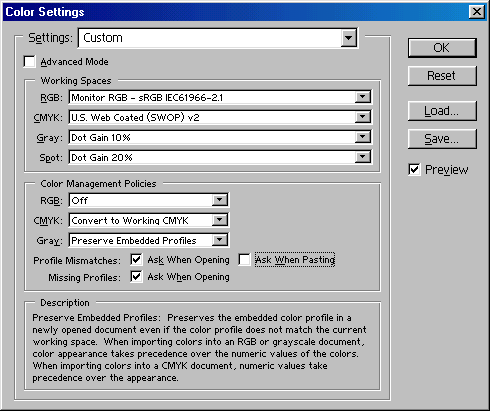Expand the RGB working space dropdown
The height and width of the screenshot is (411, 490).
tap(363, 97)
